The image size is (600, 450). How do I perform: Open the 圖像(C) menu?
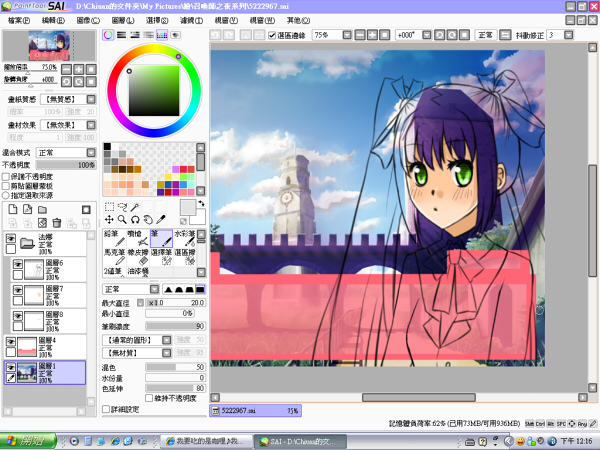tap(88, 20)
